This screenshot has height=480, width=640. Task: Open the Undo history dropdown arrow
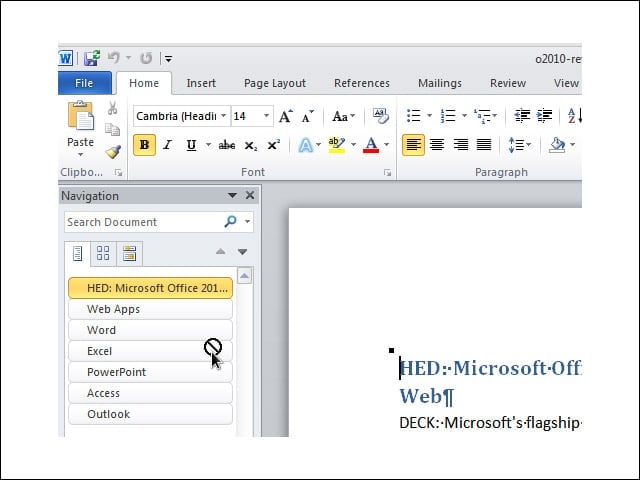[x=129, y=58]
